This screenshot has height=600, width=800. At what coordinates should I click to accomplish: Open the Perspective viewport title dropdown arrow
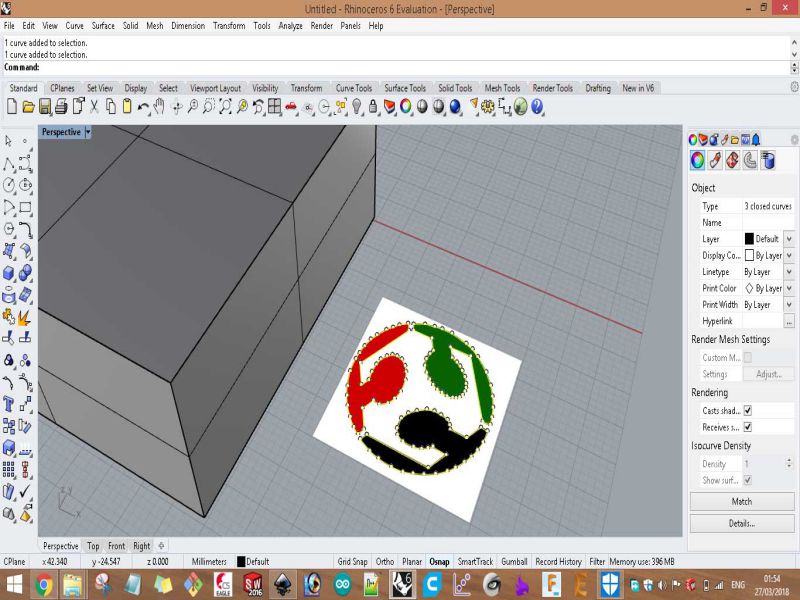tap(88, 132)
